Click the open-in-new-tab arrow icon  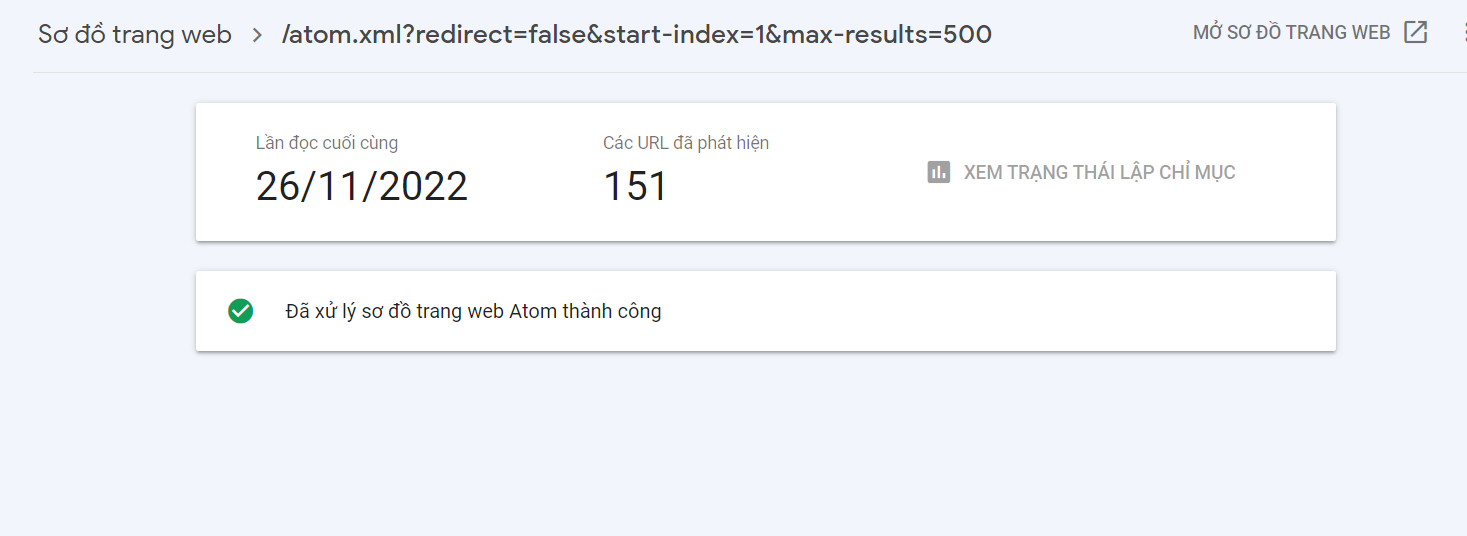(x=1415, y=32)
